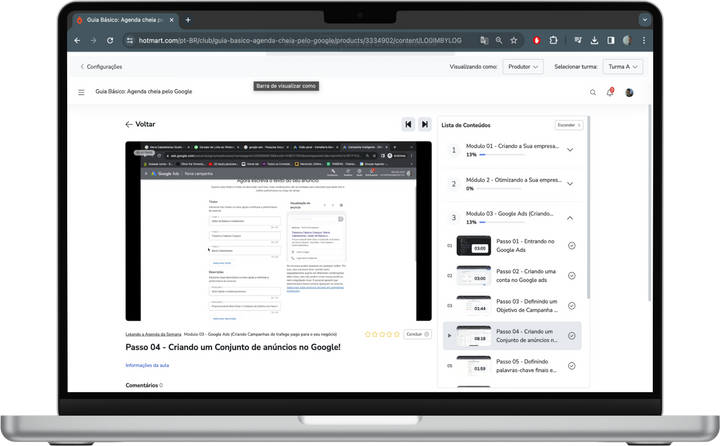Expand Modulo 01 in the content list

570,150
